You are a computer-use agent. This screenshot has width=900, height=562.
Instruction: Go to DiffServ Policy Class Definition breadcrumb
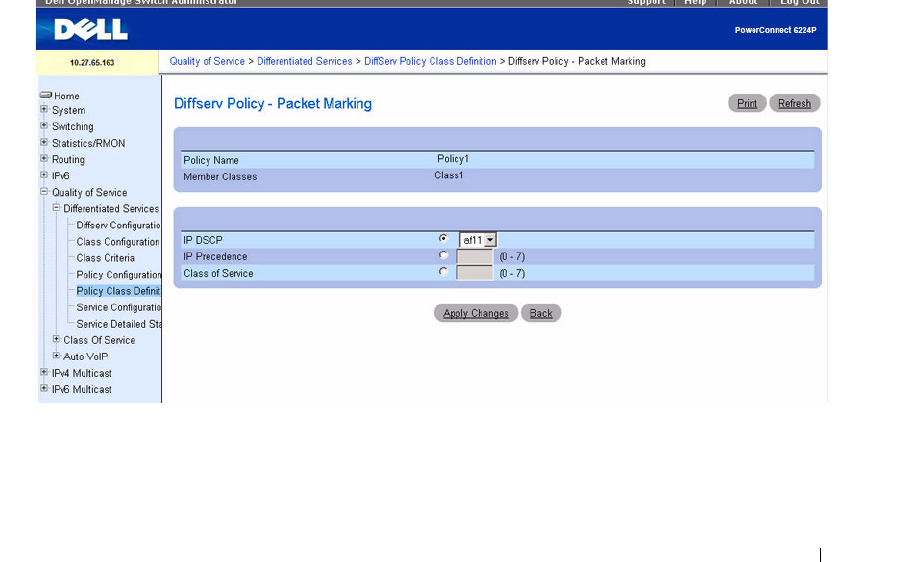(x=430, y=61)
